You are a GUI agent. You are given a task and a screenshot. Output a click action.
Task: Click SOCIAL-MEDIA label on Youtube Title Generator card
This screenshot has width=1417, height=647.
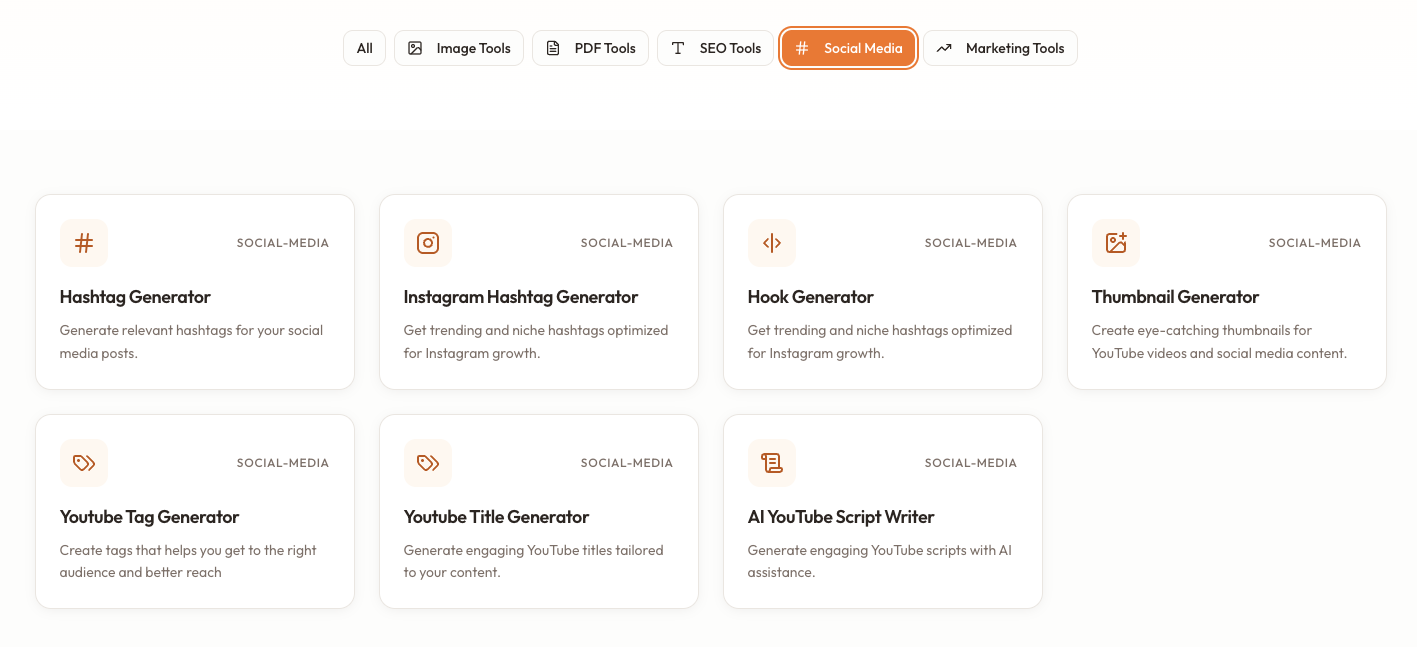tap(627, 463)
